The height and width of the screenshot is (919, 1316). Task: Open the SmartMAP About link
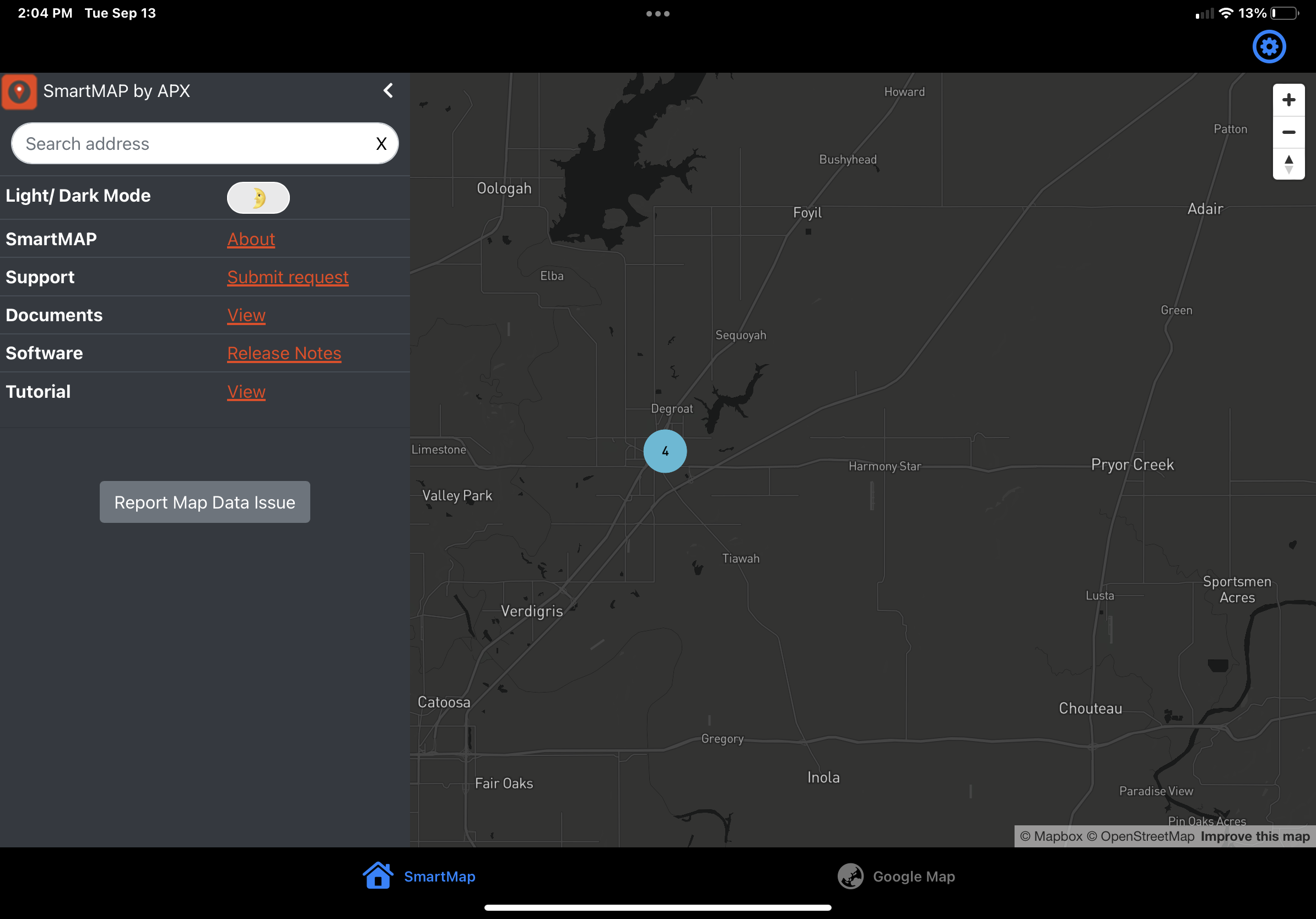pyautogui.click(x=251, y=239)
